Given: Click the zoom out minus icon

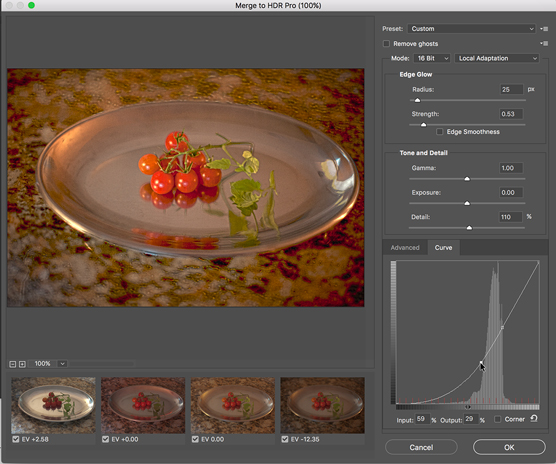Looking at the screenshot, I should [12, 364].
